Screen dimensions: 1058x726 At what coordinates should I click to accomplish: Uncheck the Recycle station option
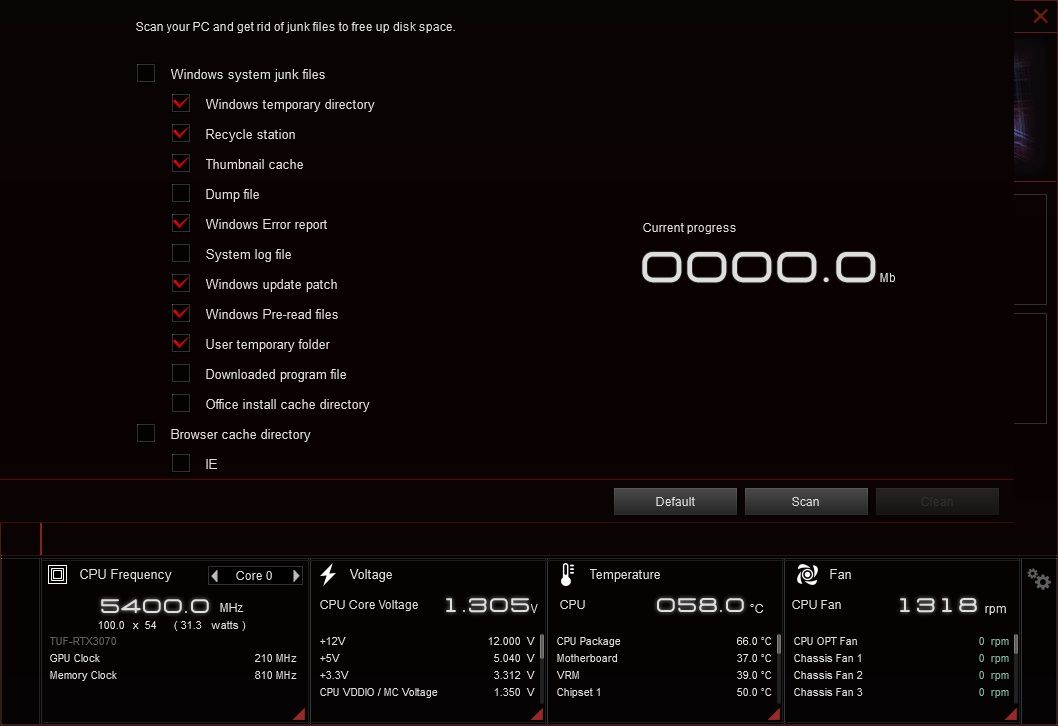pyautogui.click(x=181, y=133)
